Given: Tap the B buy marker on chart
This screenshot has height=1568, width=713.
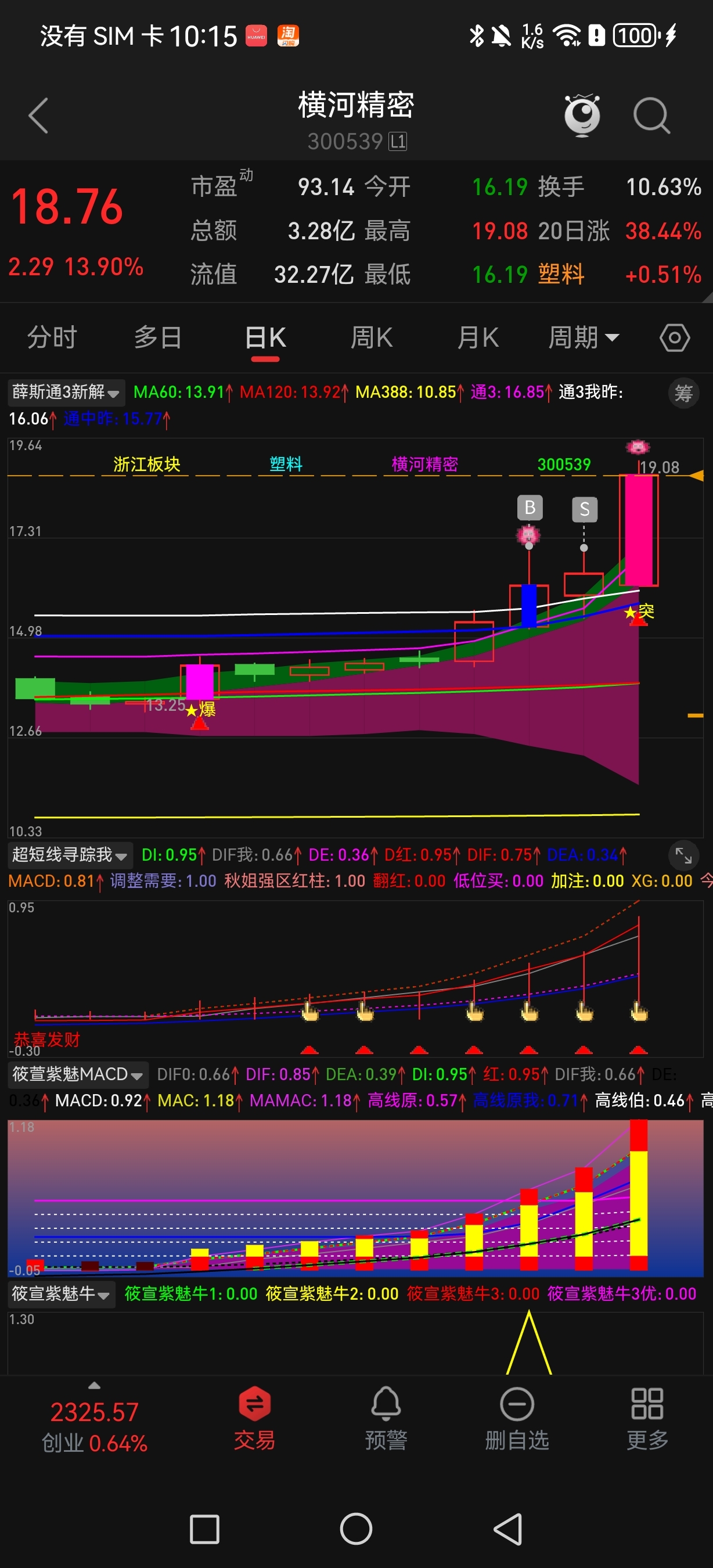Looking at the screenshot, I should 530,507.
